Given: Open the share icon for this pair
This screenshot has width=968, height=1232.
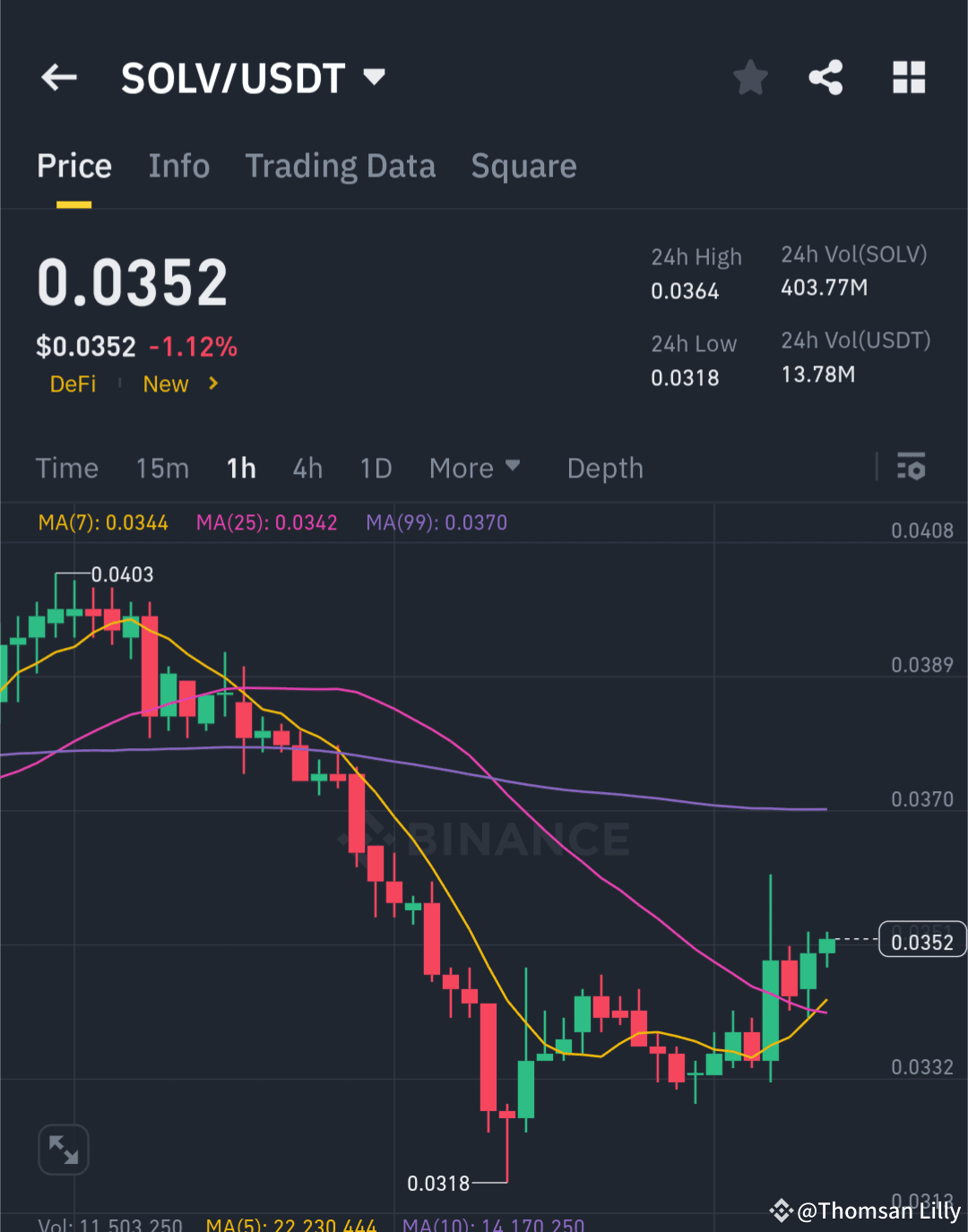Looking at the screenshot, I should [x=825, y=77].
